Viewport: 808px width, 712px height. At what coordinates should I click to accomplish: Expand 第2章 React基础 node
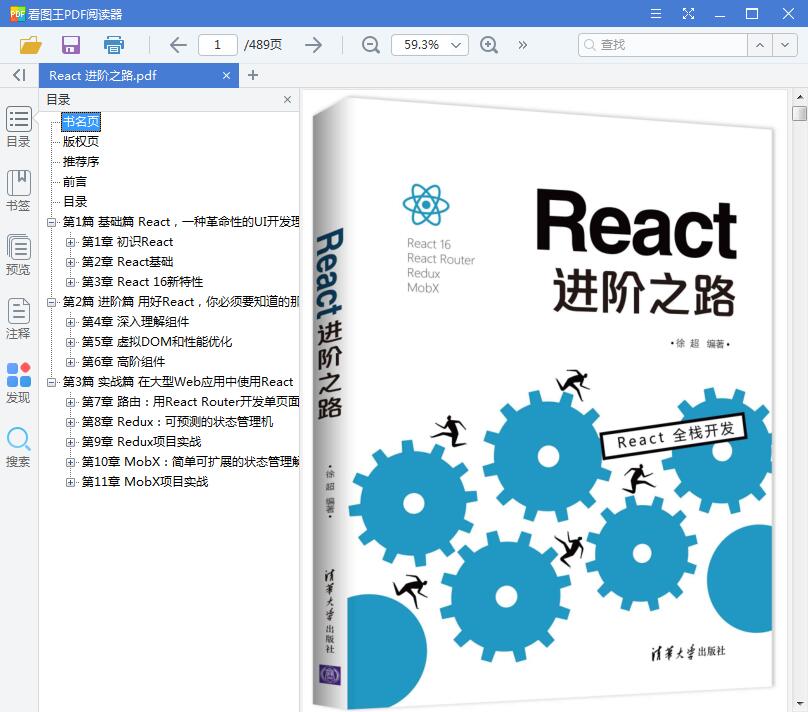pyautogui.click(x=71, y=262)
